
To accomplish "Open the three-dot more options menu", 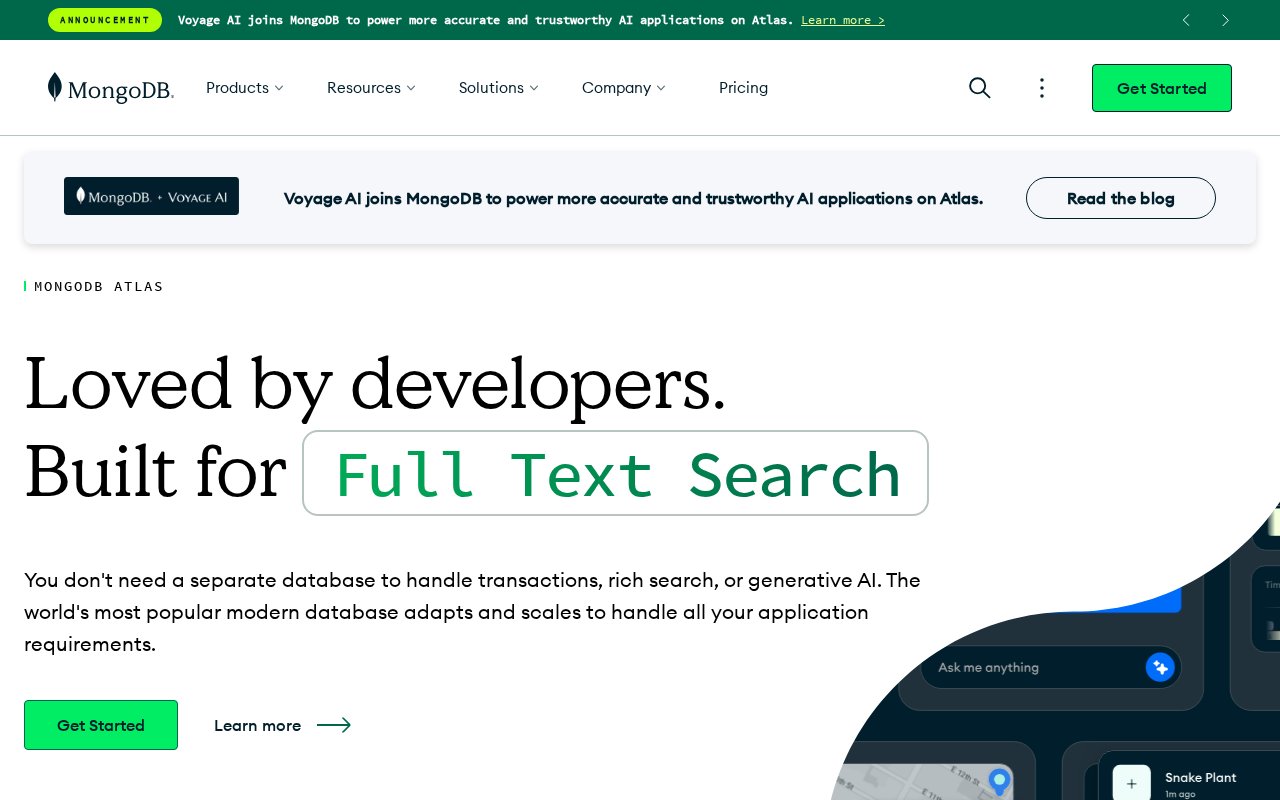I will click(x=1042, y=88).
